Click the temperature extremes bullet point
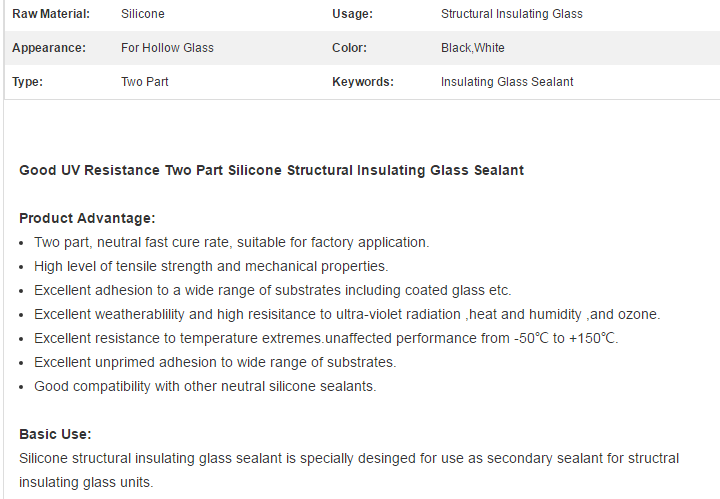This screenshot has width=720, height=499. (x=326, y=338)
